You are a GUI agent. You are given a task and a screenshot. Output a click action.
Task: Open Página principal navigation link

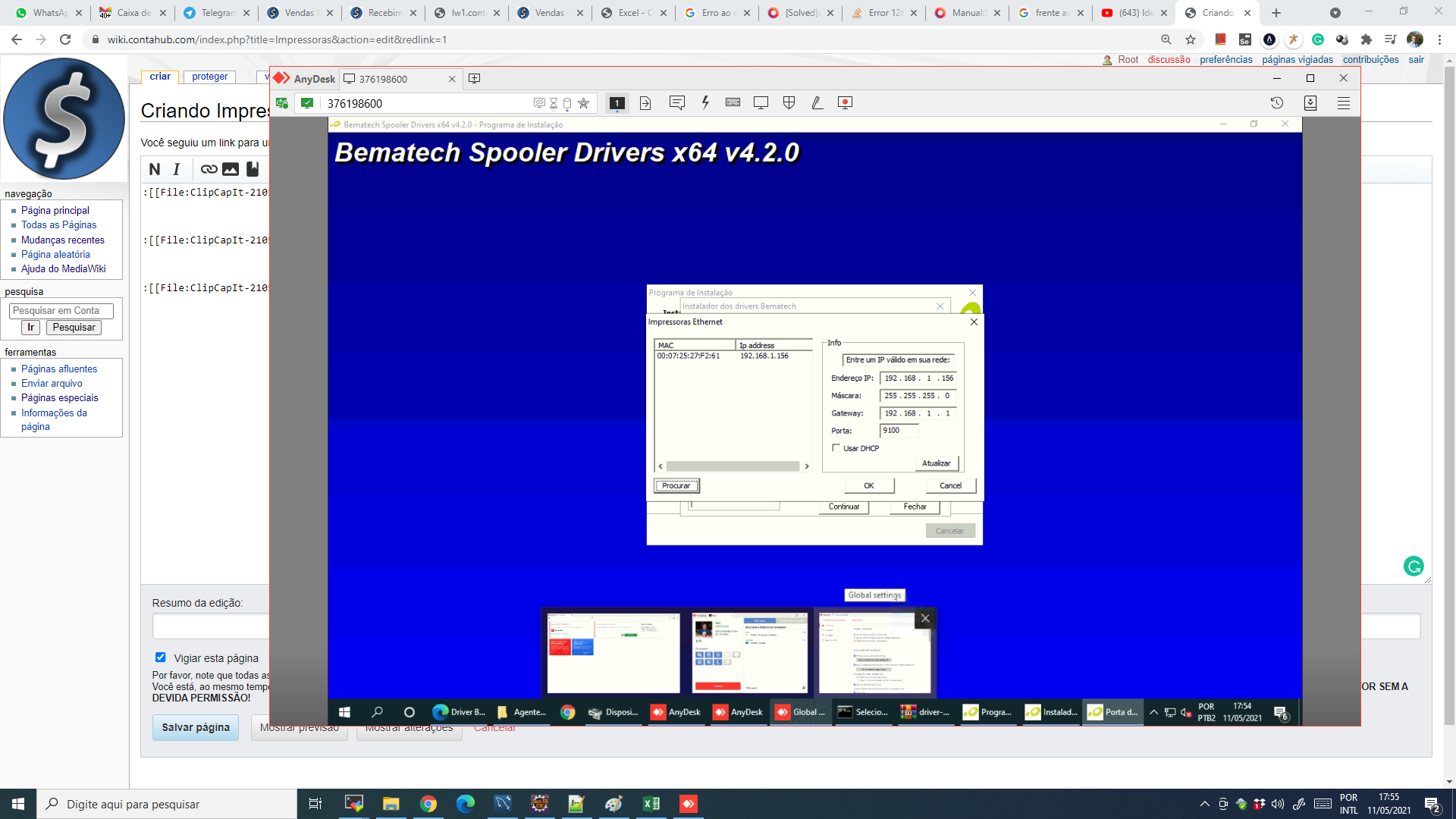coord(55,210)
